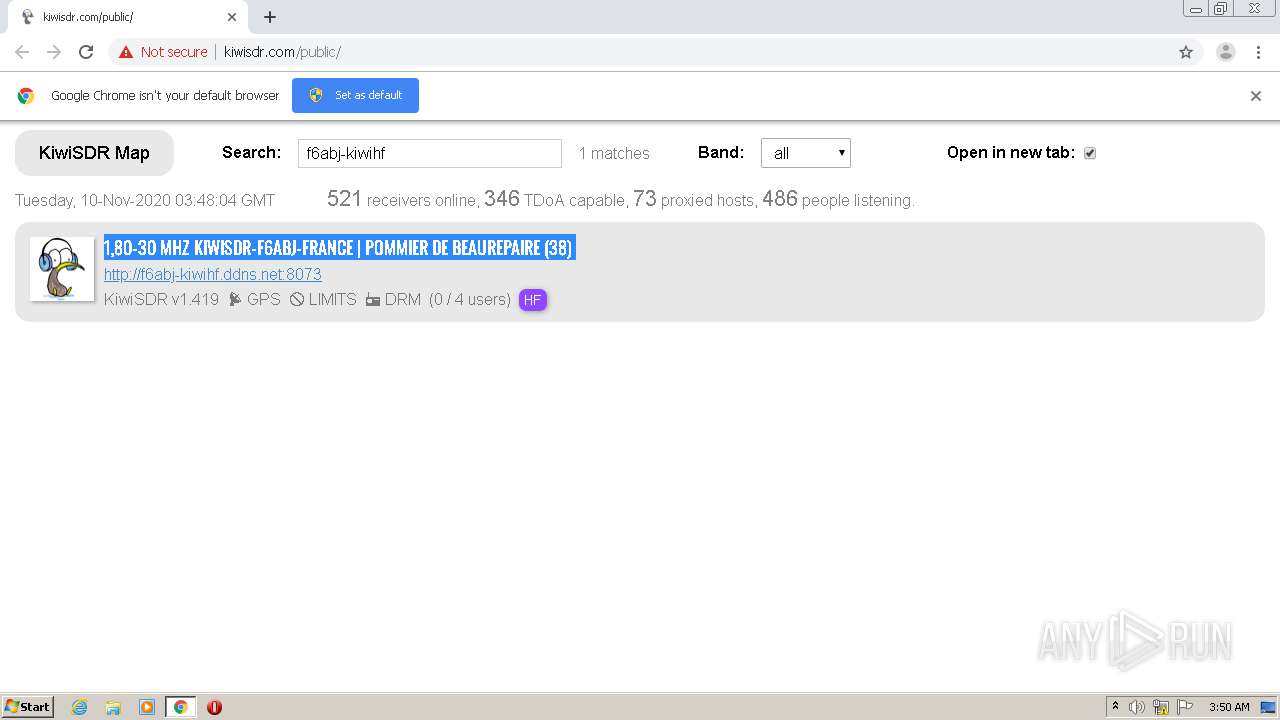The height and width of the screenshot is (720, 1280).
Task: Follow the f6abj-kiwihf.ddns.net:8073 link
Action: (x=213, y=274)
